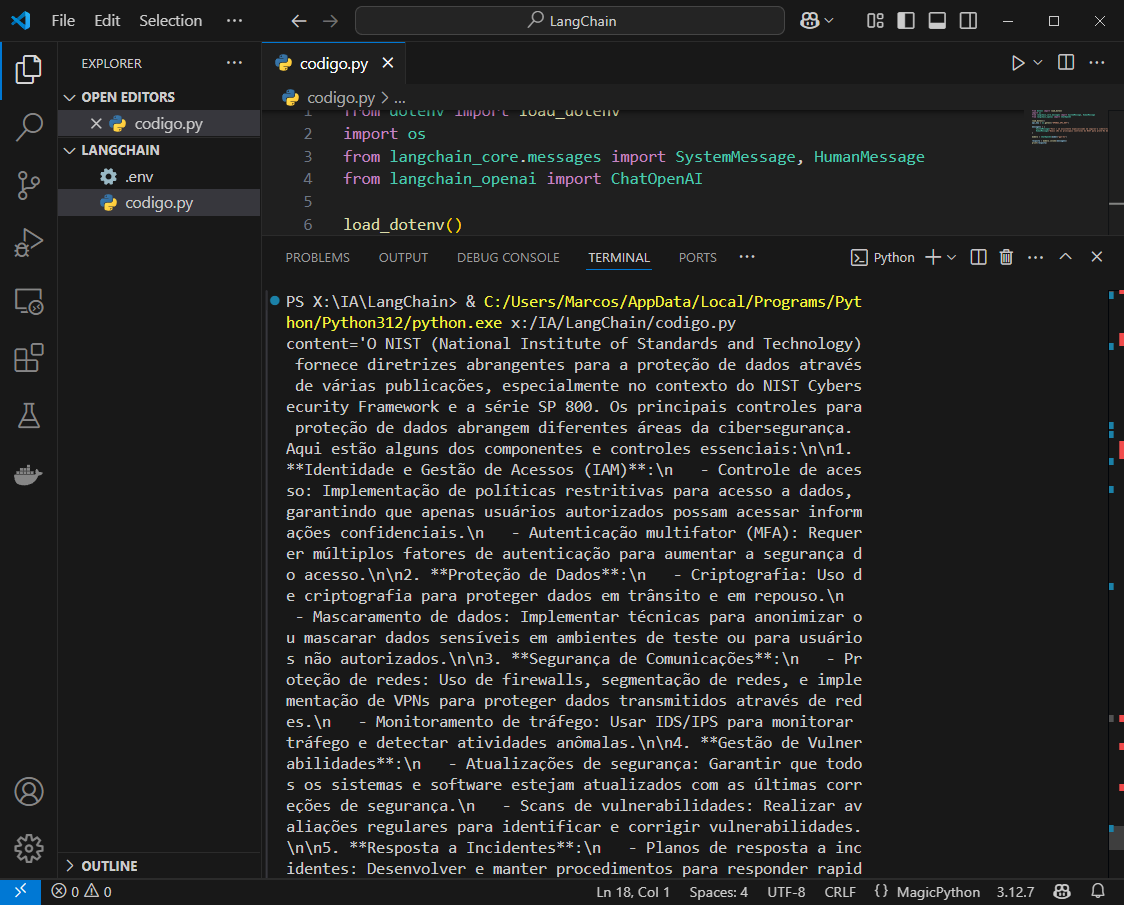Open the Explorer view in activity bar

tap(29, 70)
